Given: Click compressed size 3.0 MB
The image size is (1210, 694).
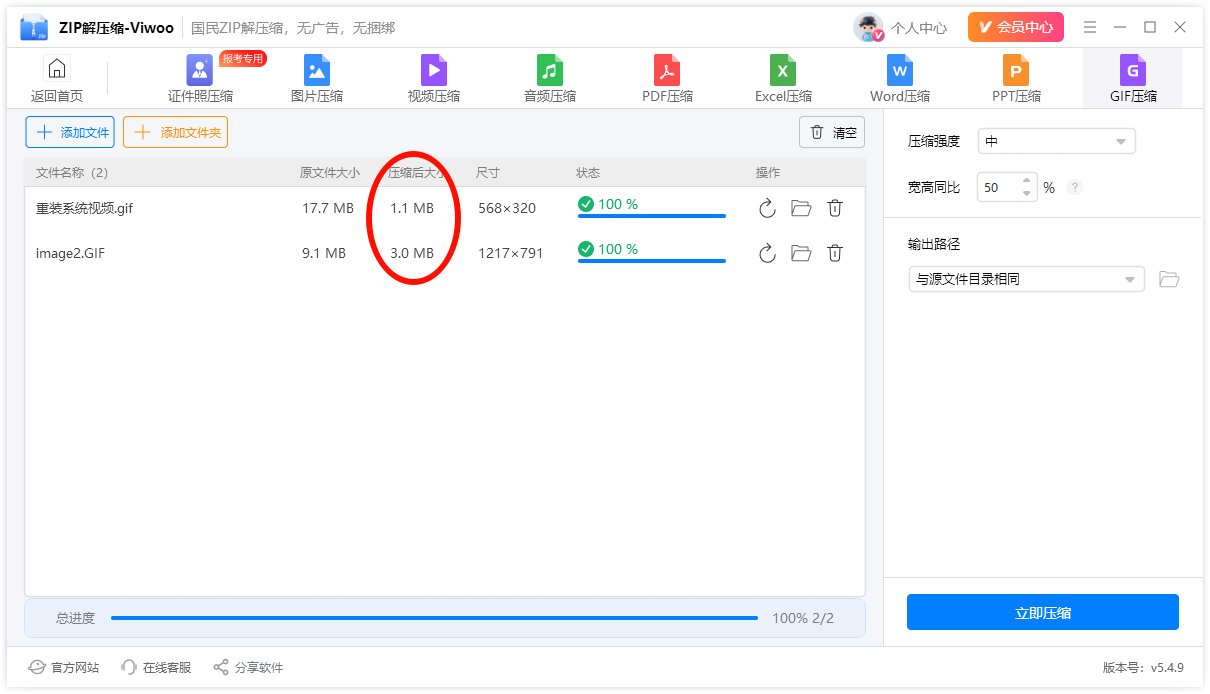Looking at the screenshot, I should pos(412,253).
